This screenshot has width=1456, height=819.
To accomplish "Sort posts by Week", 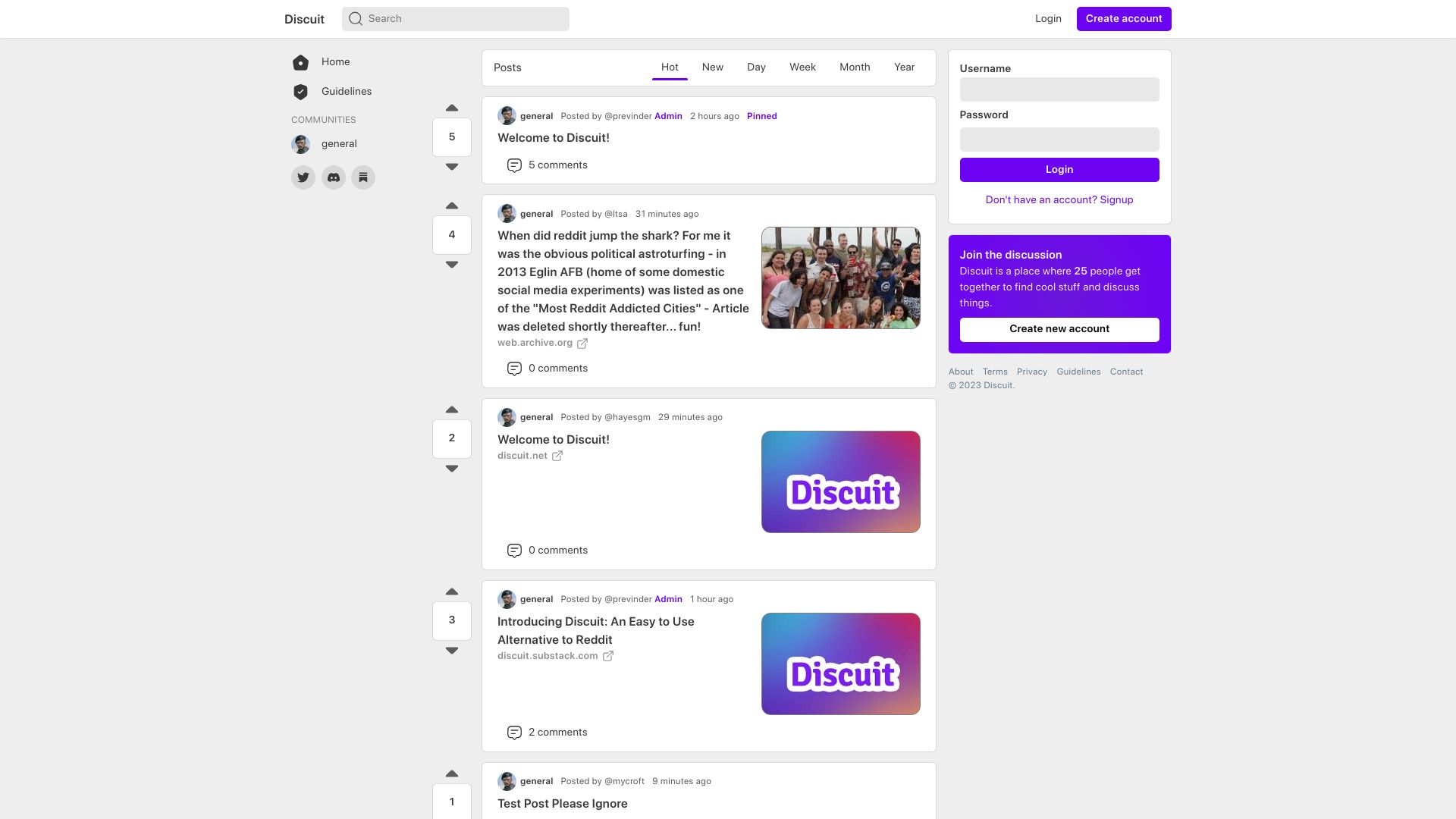I will (802, 67).
